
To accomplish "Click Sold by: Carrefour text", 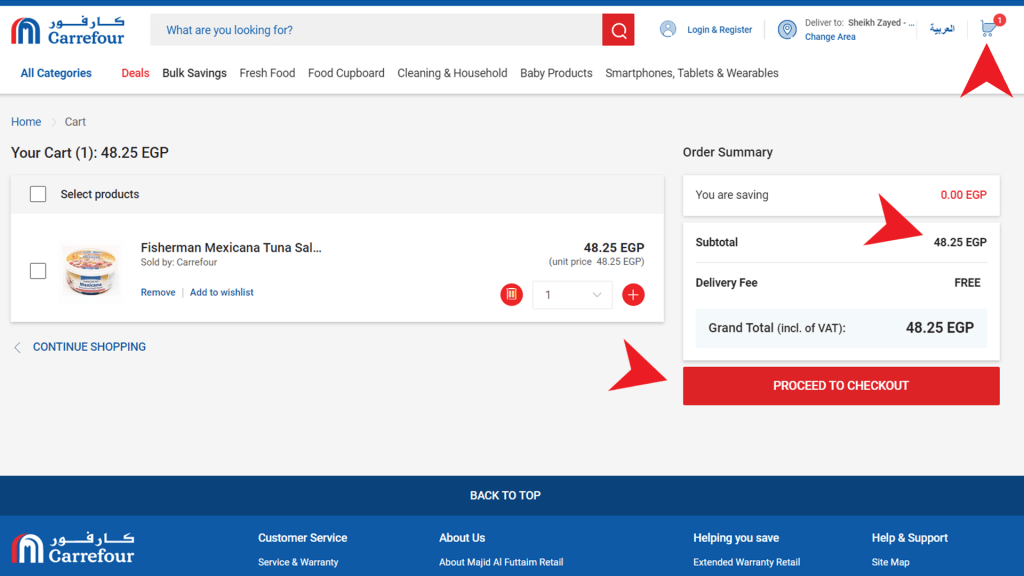I will 179,263.
